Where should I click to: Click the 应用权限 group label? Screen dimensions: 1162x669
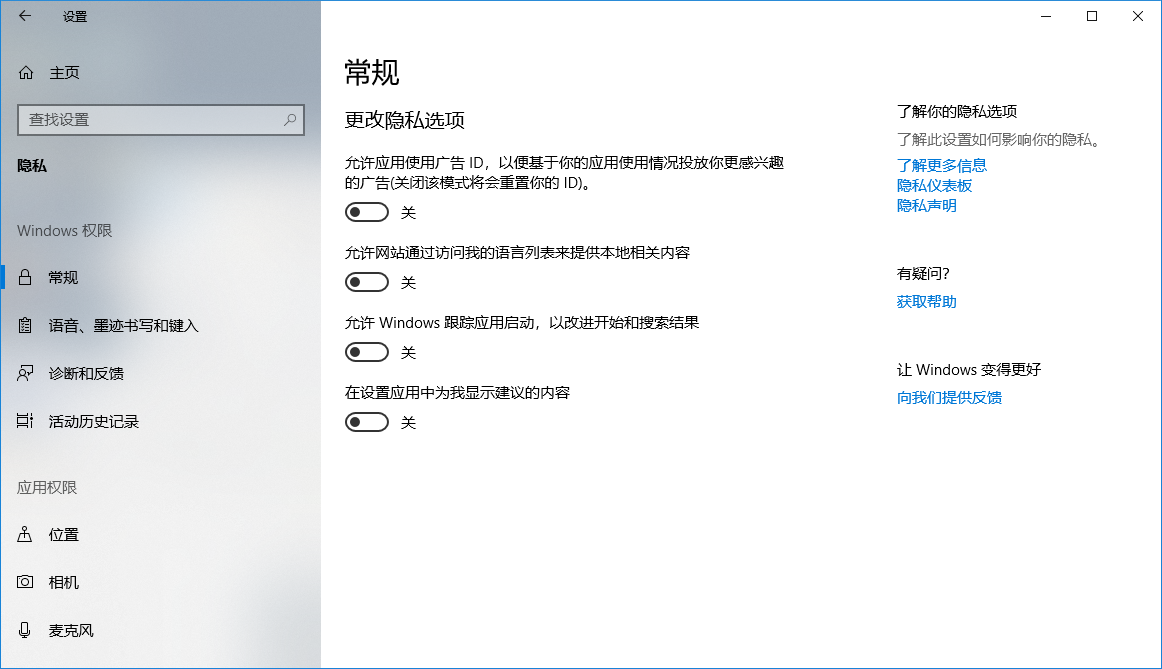[x=47, y=487]
